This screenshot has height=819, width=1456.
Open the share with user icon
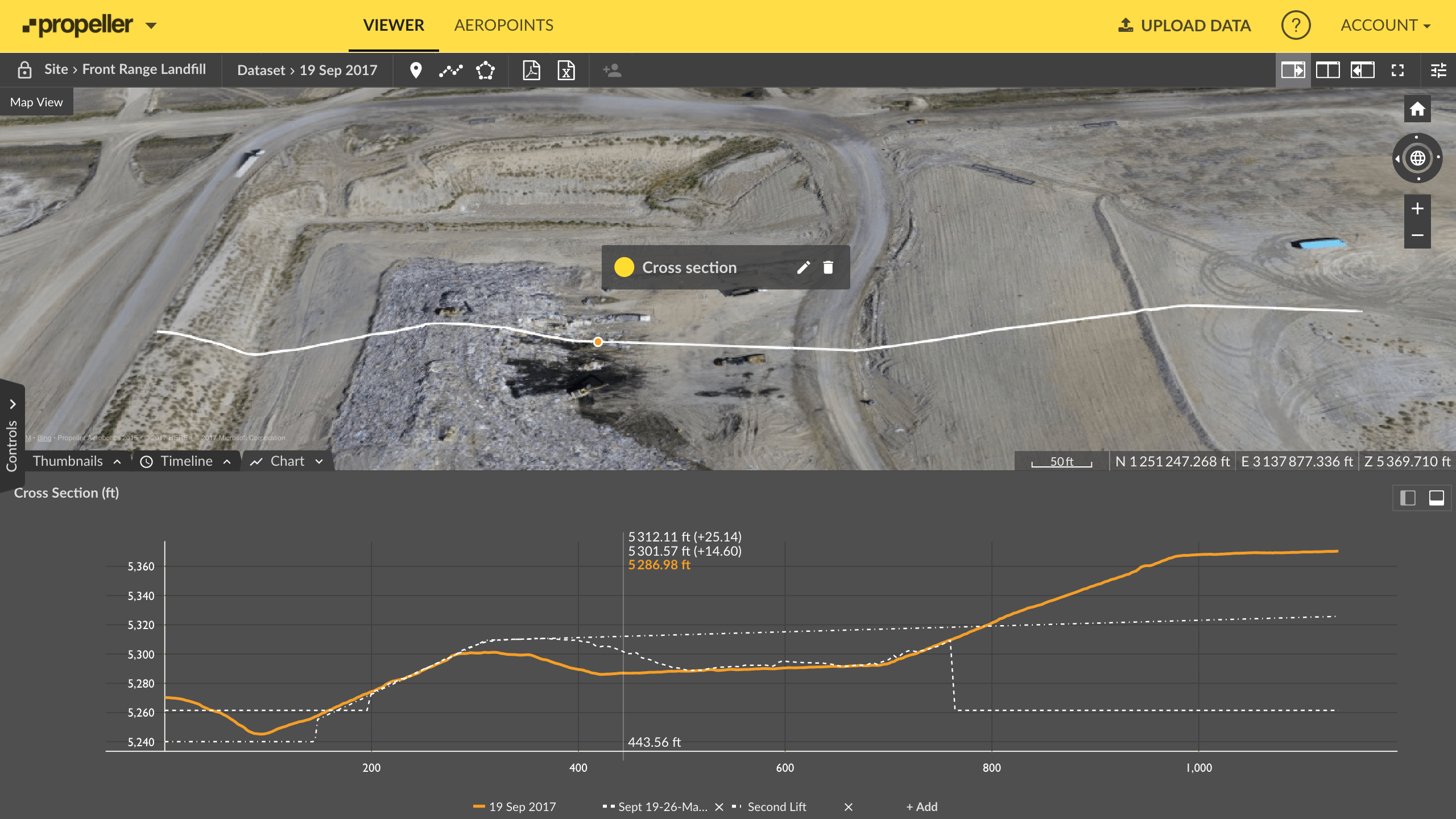pyautogui.click(x=612, y=70)
